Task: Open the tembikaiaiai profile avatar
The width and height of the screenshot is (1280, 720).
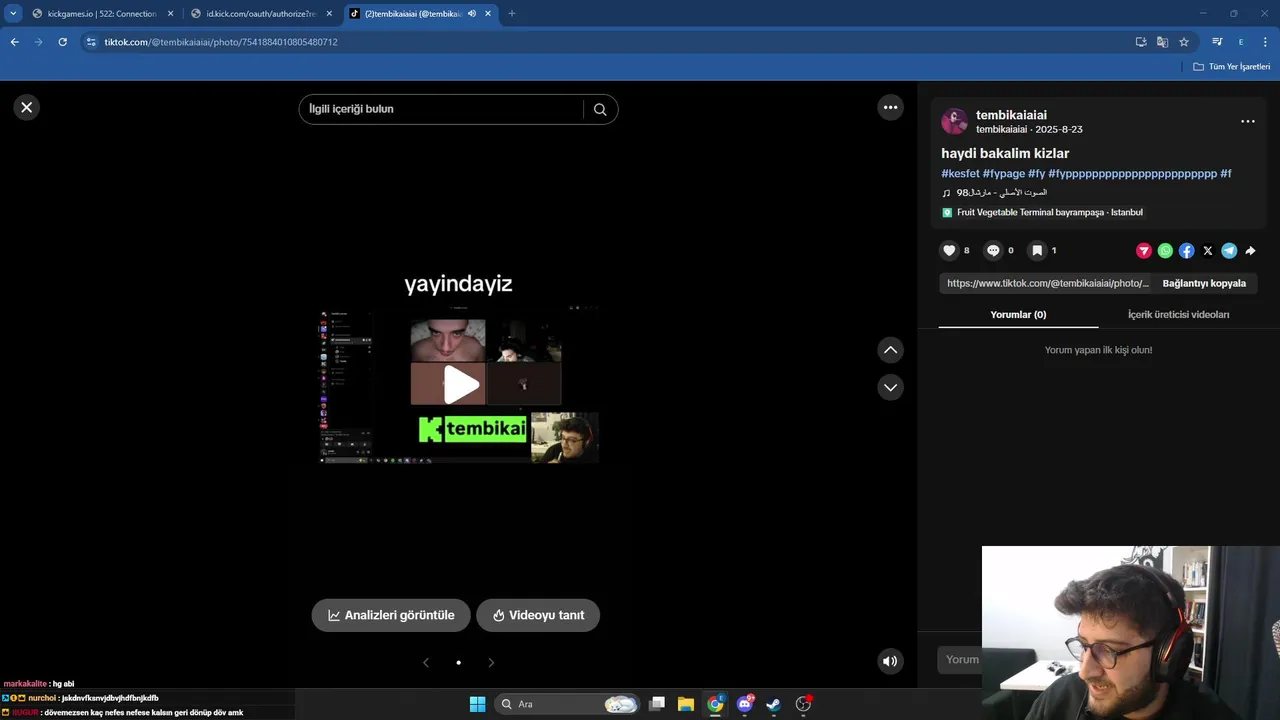Action: coord(954,122)
